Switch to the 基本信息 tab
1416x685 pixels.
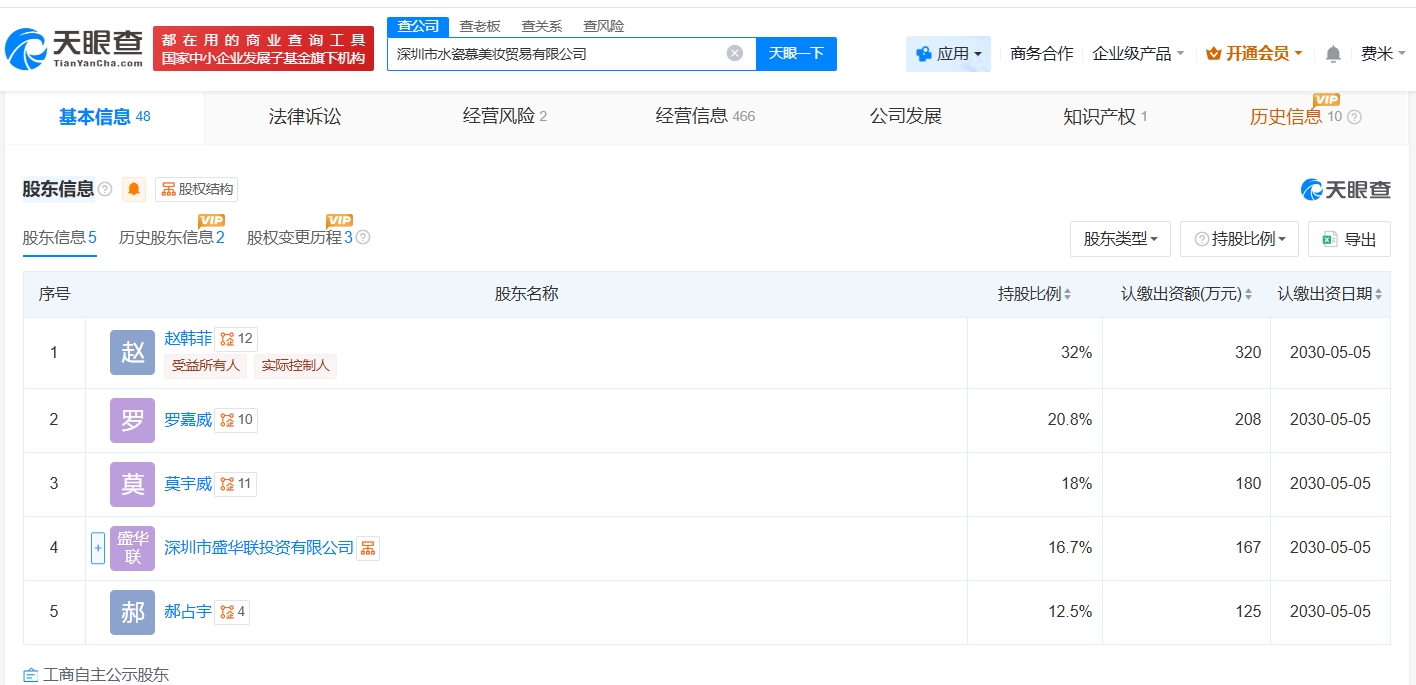104,117
